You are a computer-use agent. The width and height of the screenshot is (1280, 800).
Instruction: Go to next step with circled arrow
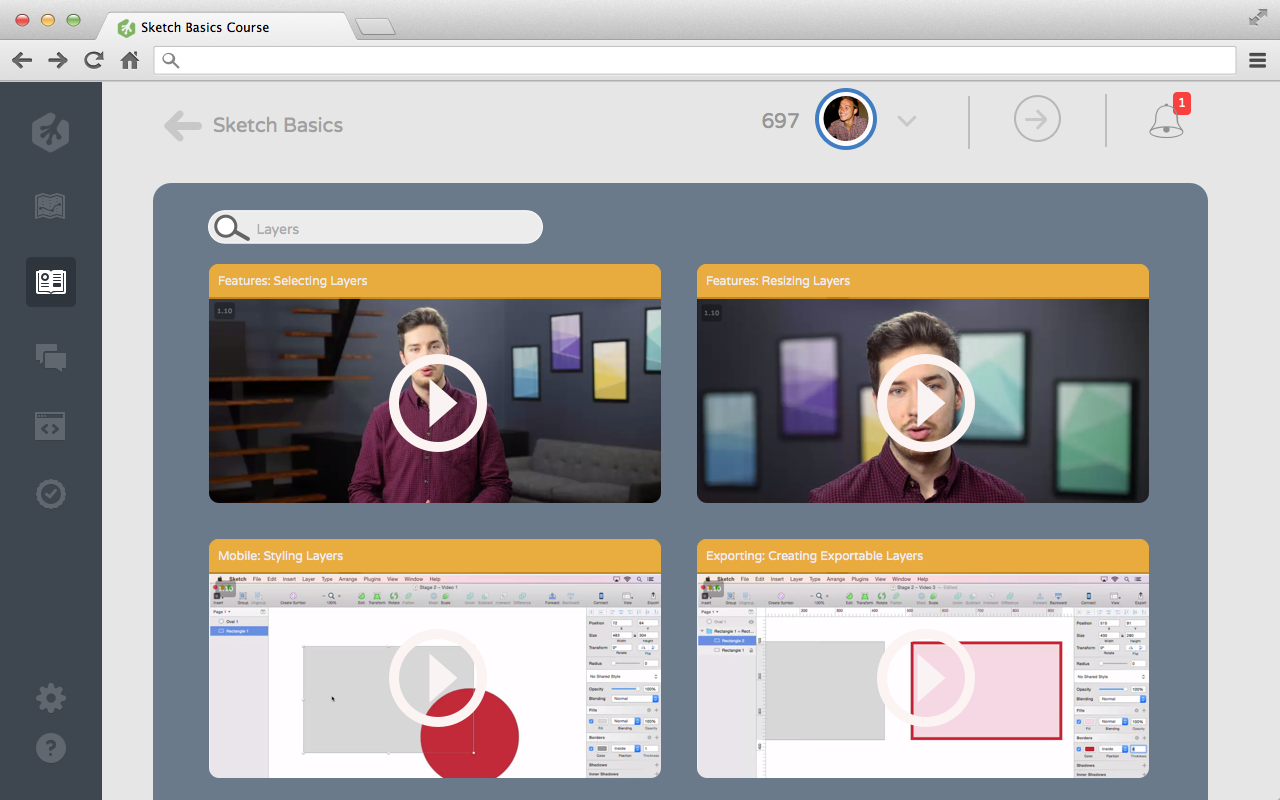click(x=1037, y=121)
